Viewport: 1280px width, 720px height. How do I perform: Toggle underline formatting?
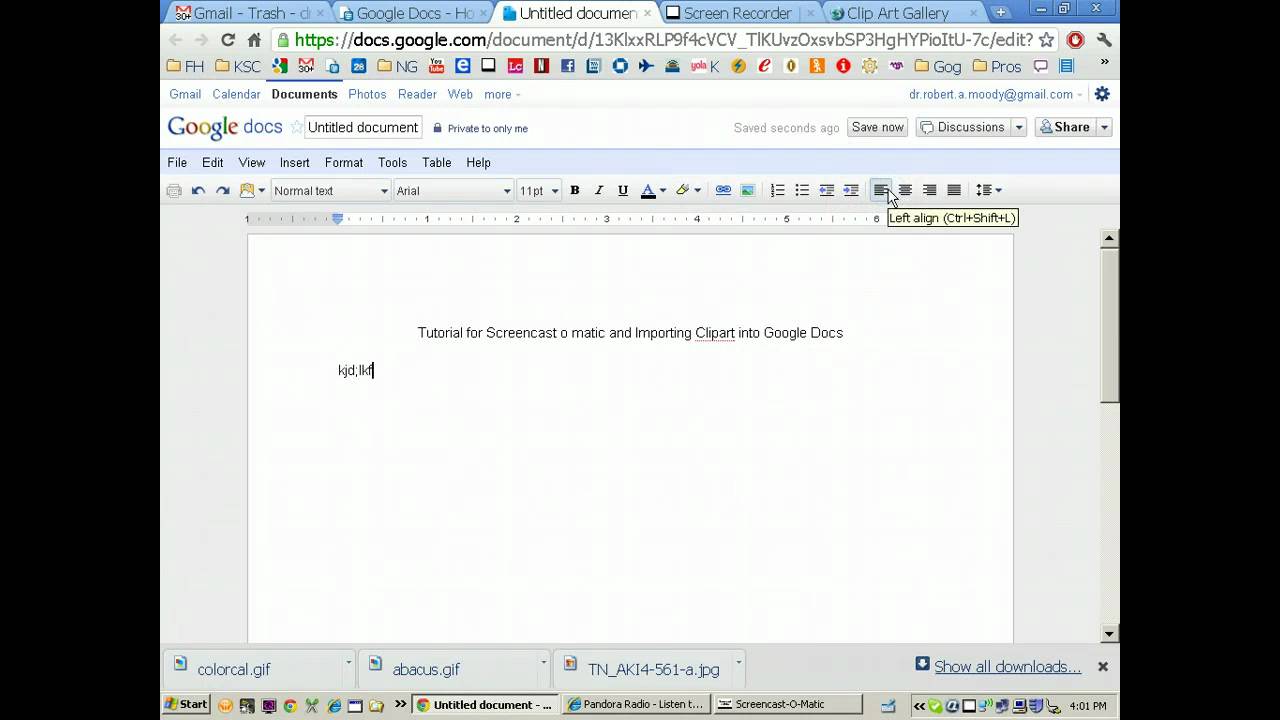click(x=623, y=191)
